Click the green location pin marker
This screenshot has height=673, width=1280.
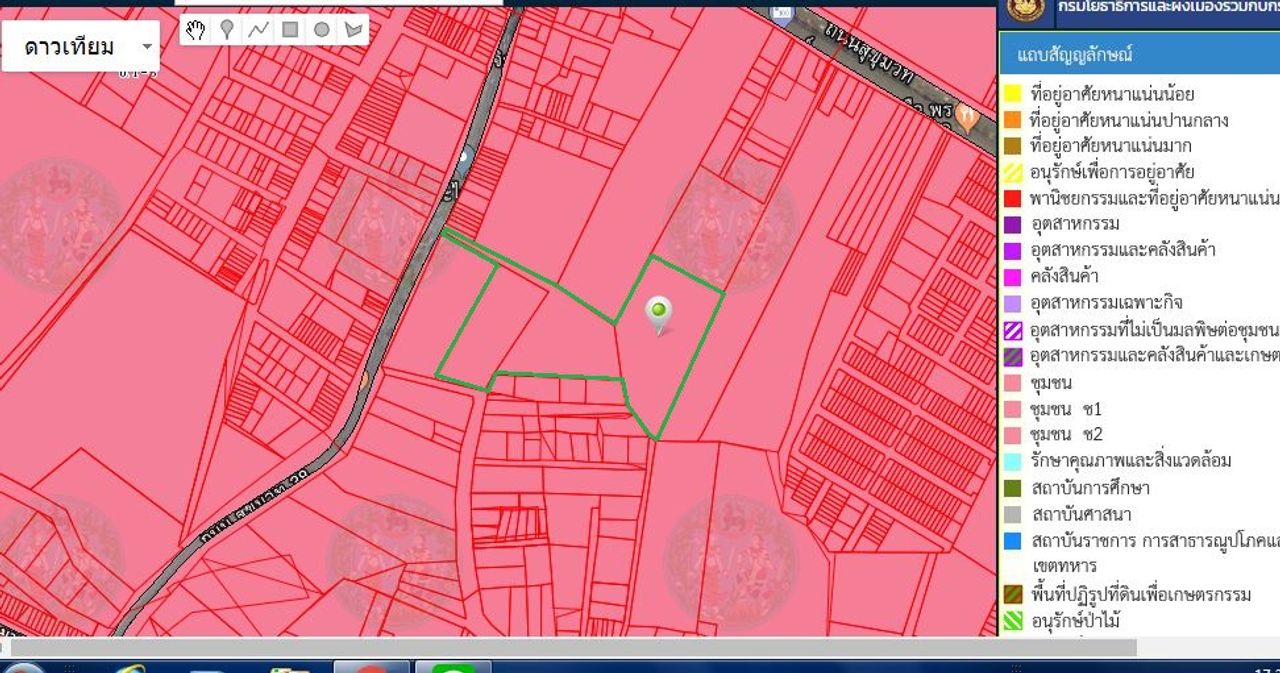658,313
